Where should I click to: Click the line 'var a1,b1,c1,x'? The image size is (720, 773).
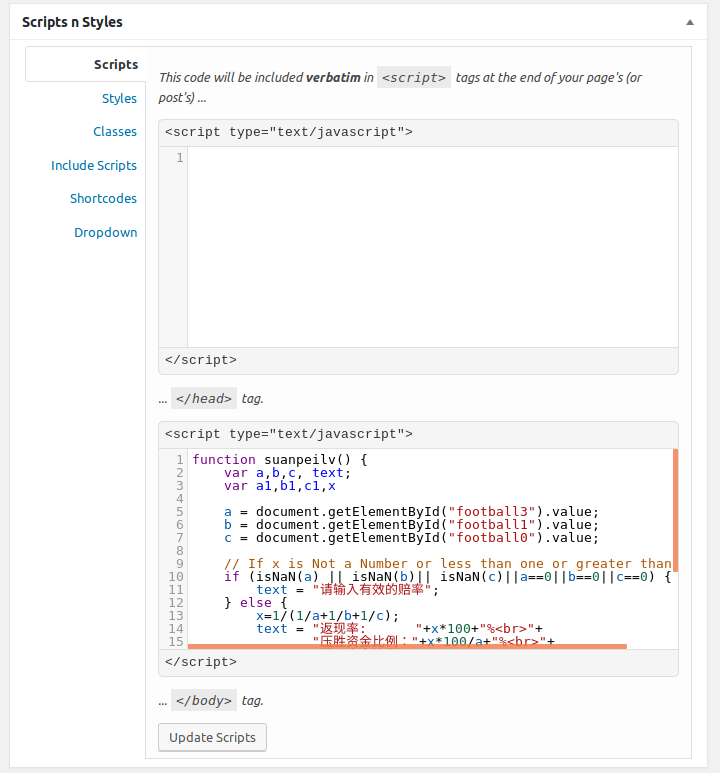pyautogui.click(x=280, y=486)
